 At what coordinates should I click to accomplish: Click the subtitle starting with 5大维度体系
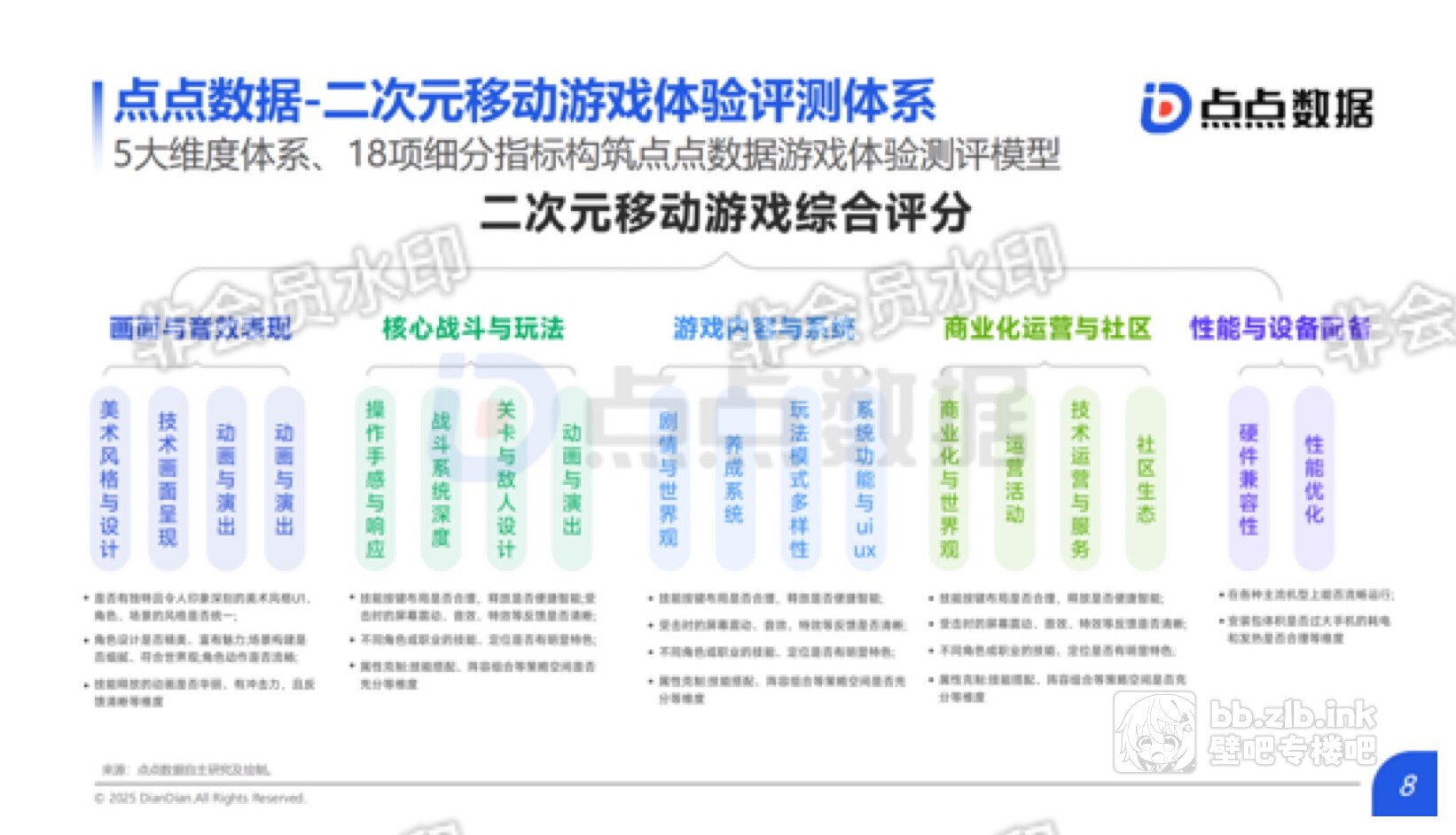[x=586, y=154]
